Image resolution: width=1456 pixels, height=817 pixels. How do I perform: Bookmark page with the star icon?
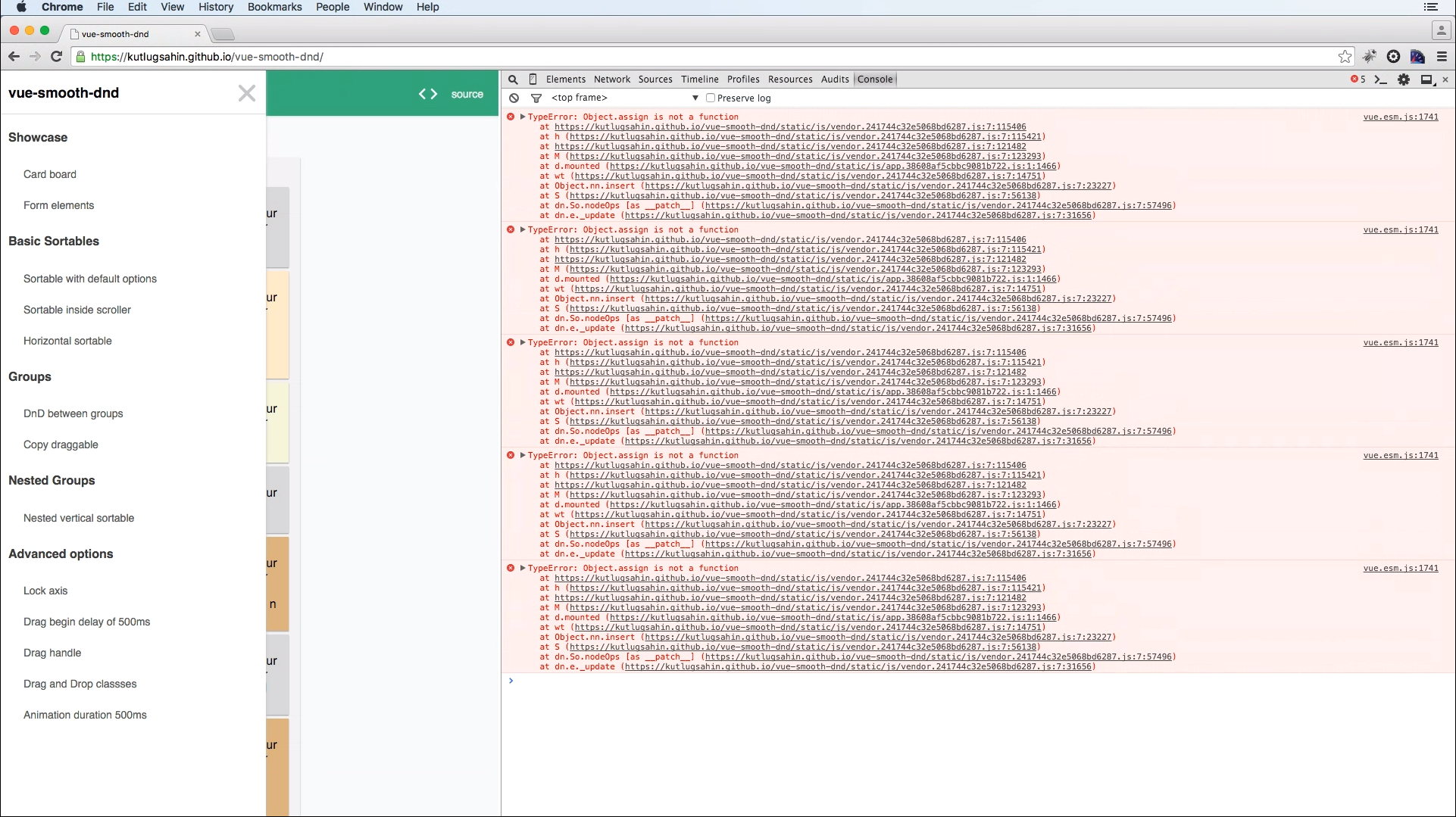point(1345,57)
